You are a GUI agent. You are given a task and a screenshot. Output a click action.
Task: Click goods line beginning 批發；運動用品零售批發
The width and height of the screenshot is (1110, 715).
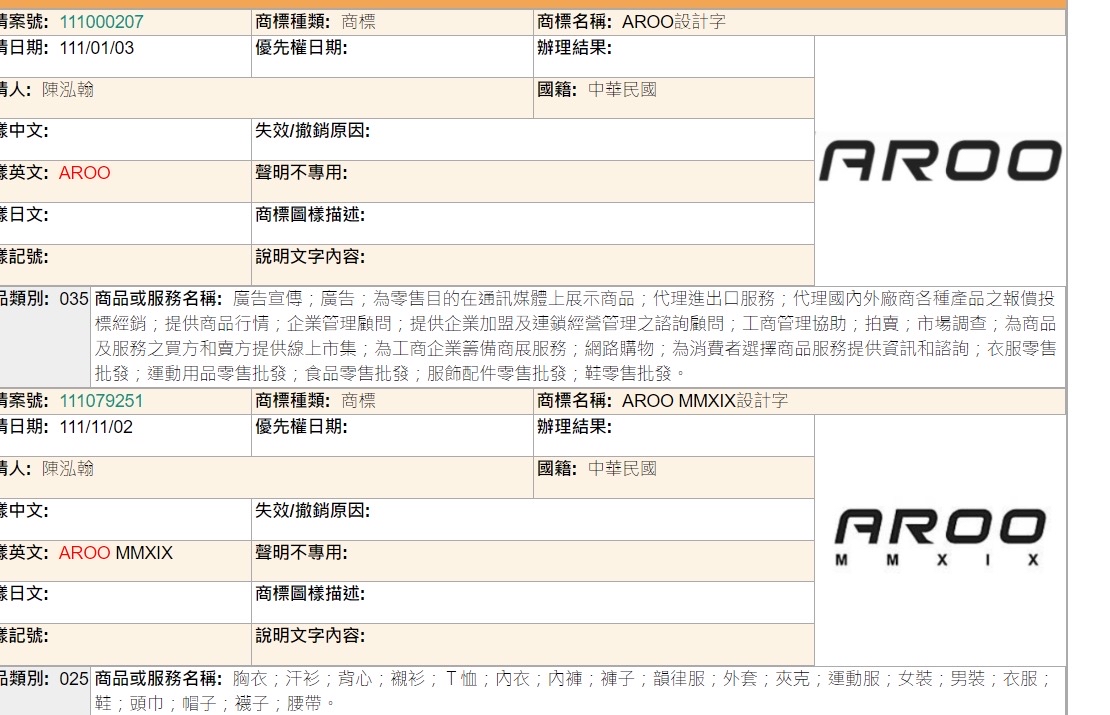pos(390,373)
